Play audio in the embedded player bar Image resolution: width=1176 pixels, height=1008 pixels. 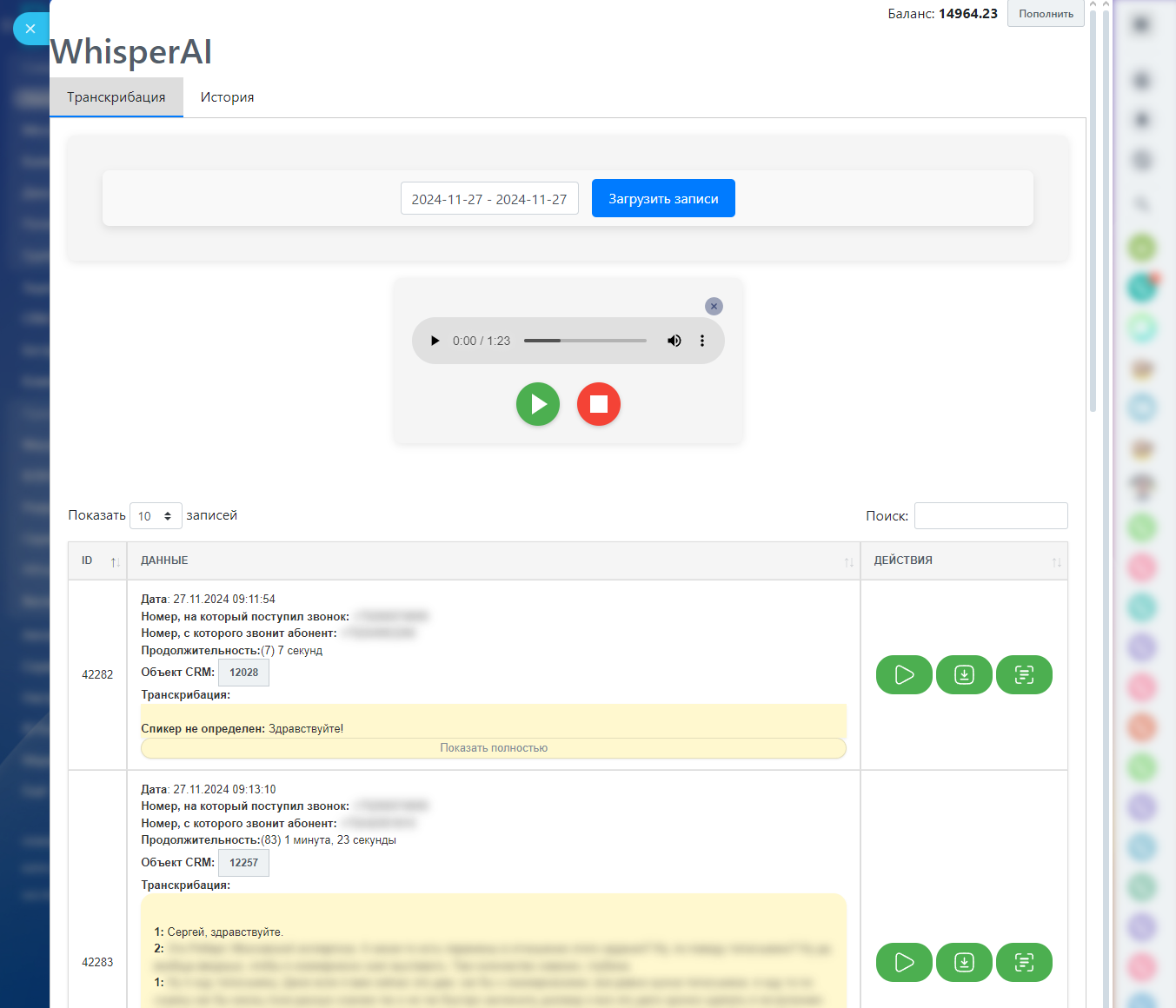[435, 341]
